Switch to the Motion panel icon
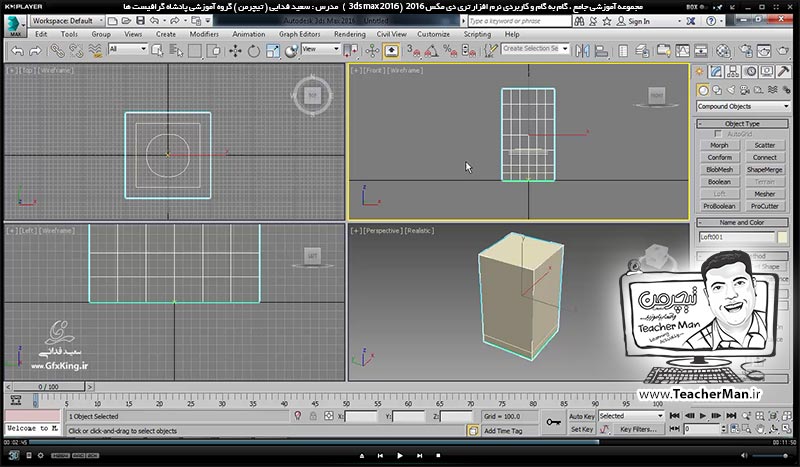800x467 pixels. (750, 71)
